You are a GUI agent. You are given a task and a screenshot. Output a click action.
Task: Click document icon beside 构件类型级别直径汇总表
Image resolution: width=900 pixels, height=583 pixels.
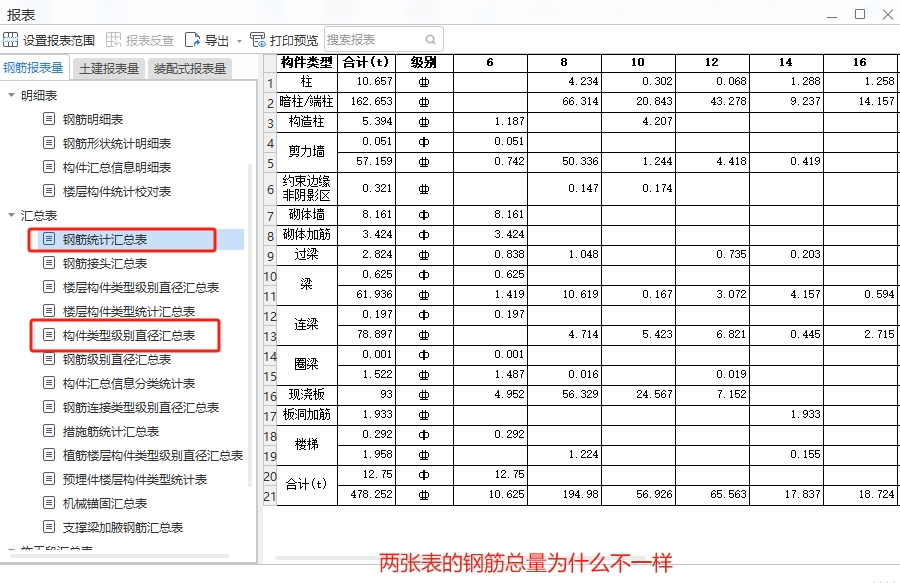(x=49, y=335)
